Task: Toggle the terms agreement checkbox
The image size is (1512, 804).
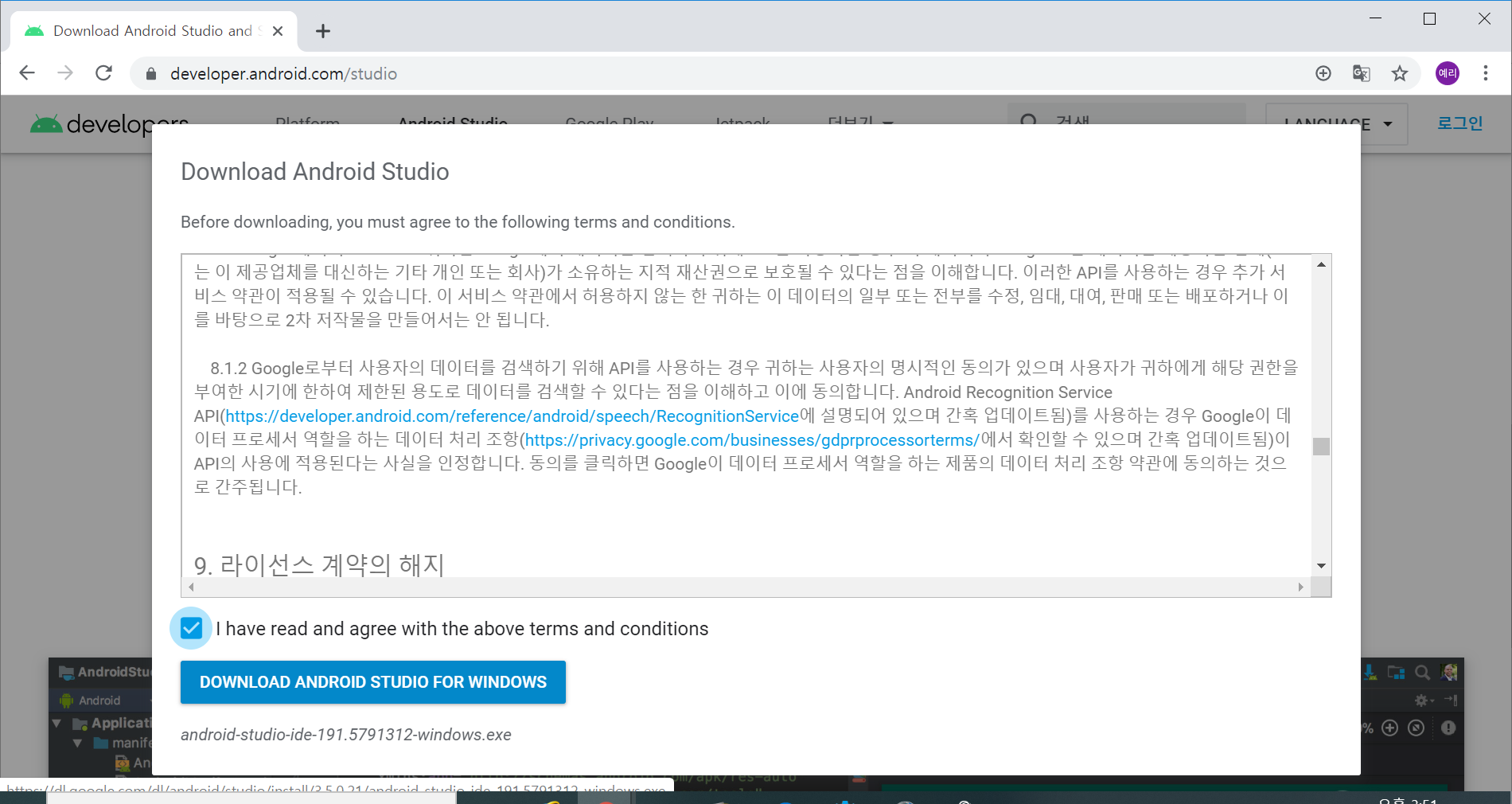Action: (191, 628)
